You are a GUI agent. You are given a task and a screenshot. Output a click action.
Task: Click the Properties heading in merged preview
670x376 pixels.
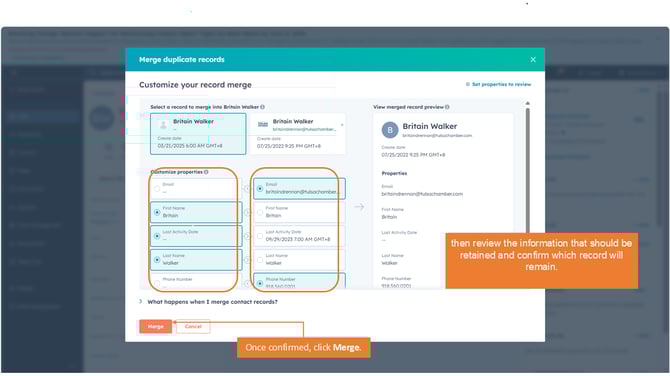tap(394, 173)
